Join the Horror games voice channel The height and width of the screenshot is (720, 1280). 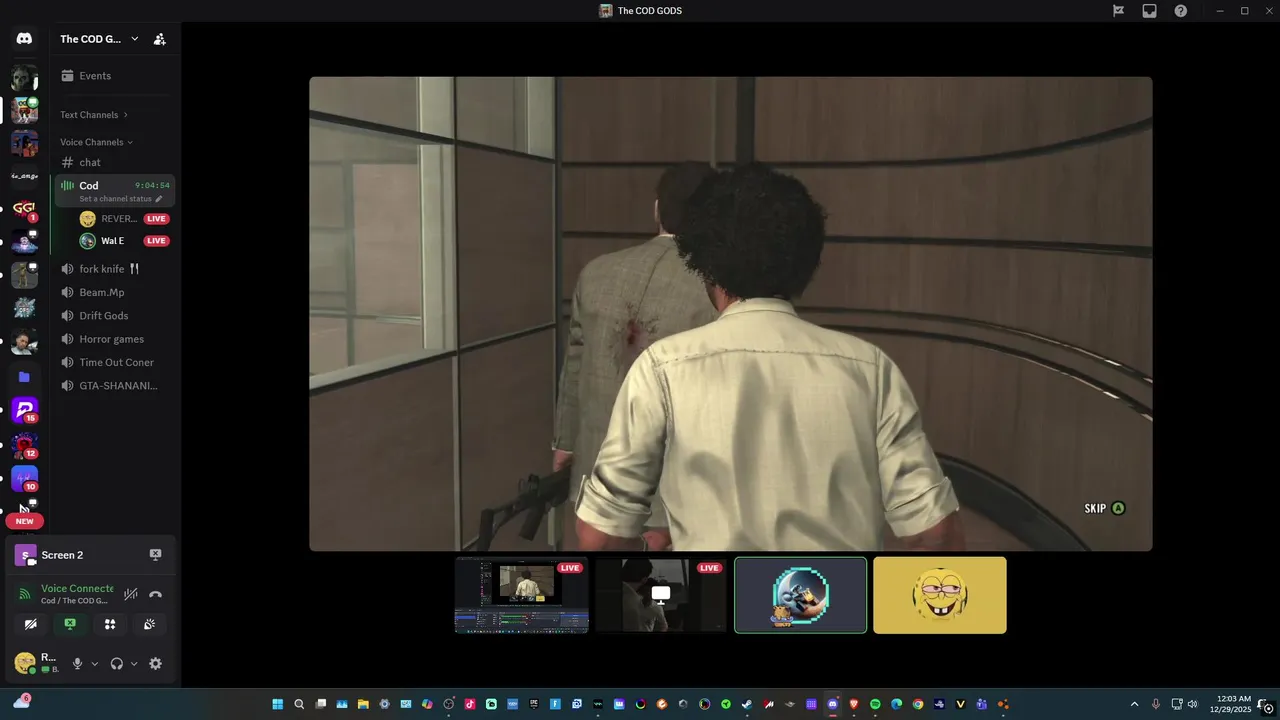coord(114,339)
